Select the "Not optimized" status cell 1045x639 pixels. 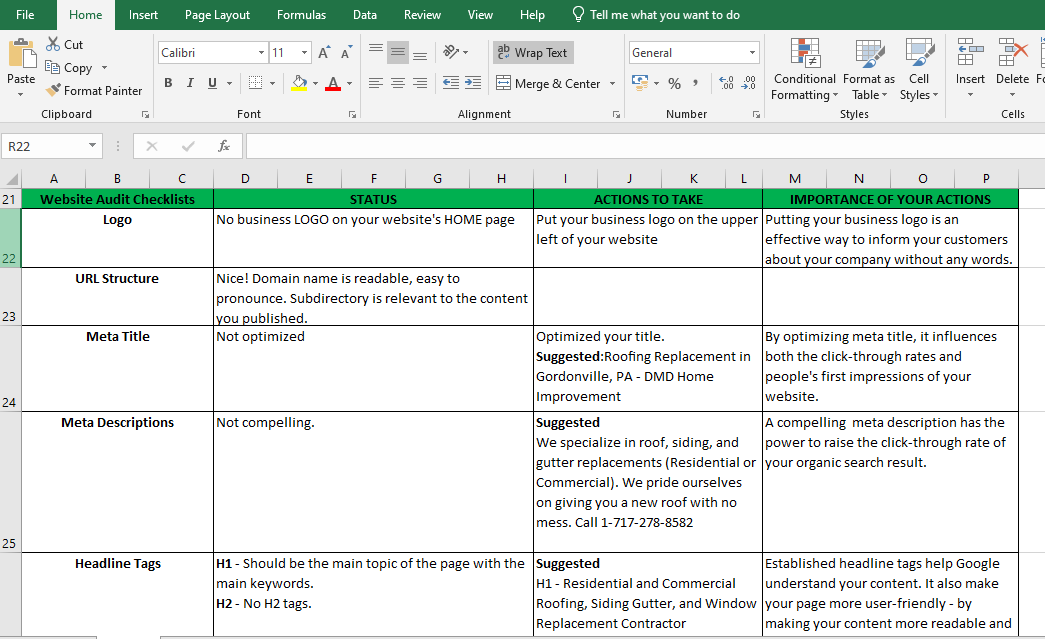(x=373, y=368)
